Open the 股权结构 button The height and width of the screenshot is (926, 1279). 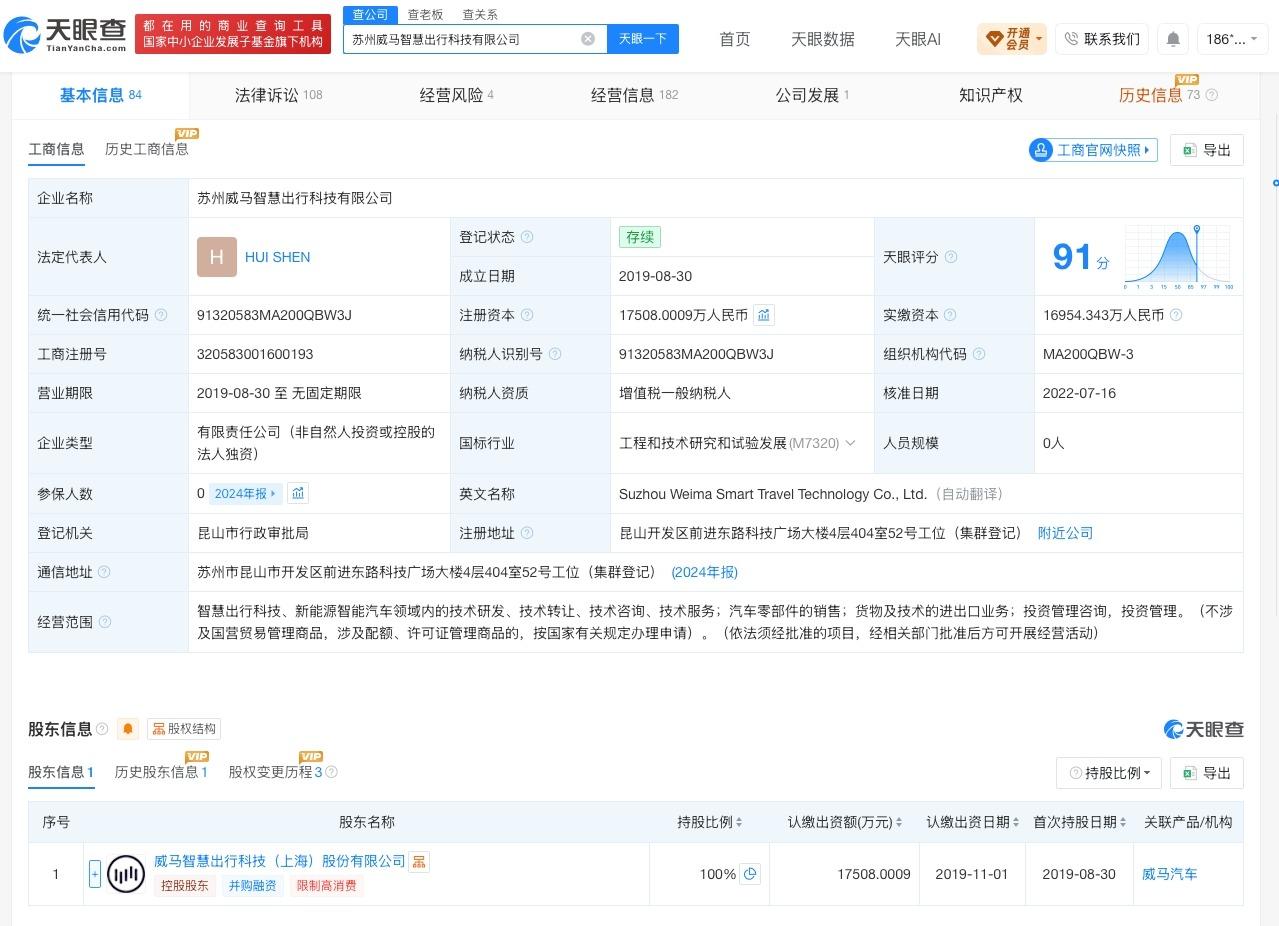[x=184, y=729]
